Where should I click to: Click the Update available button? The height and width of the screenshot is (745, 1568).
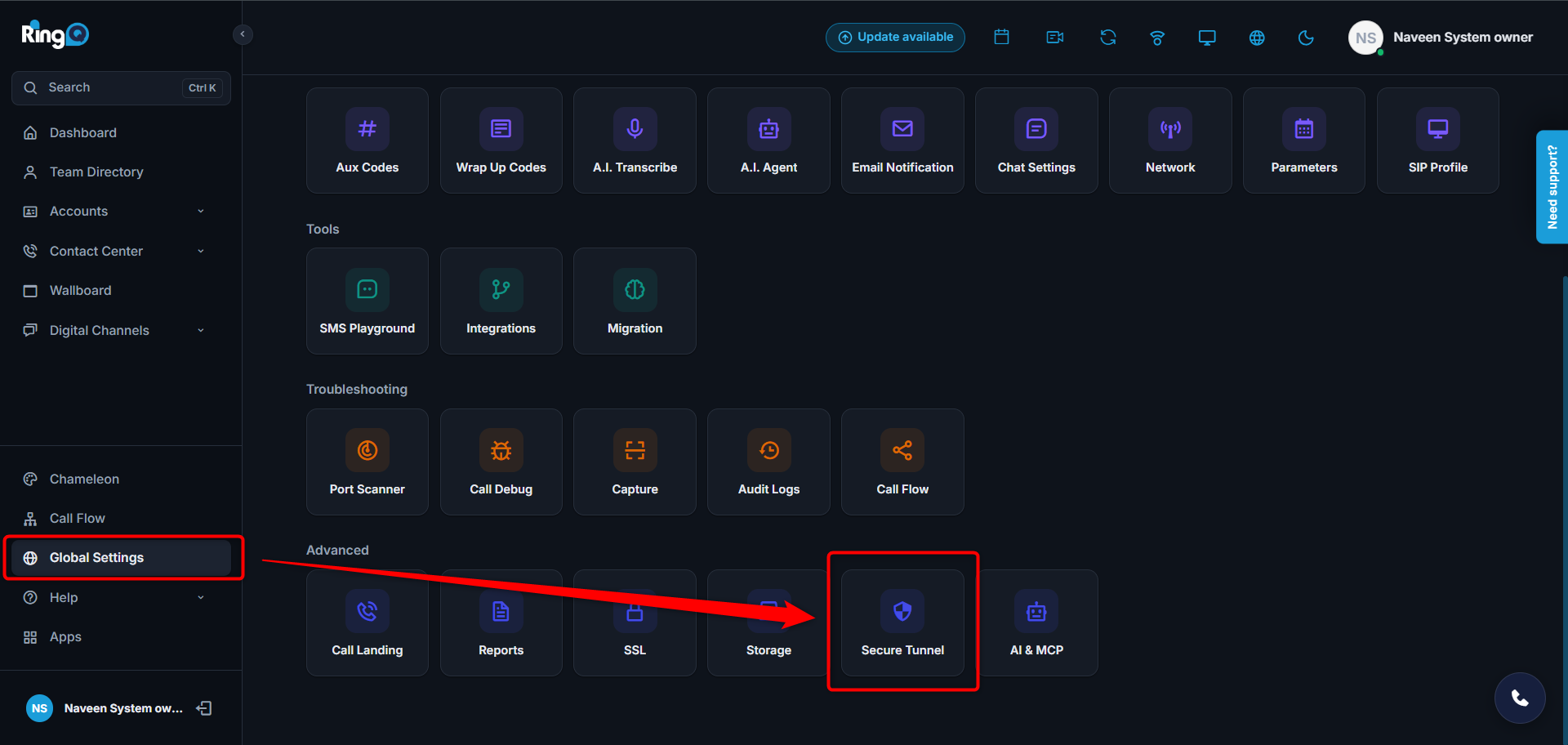click(x=895, y=38)
